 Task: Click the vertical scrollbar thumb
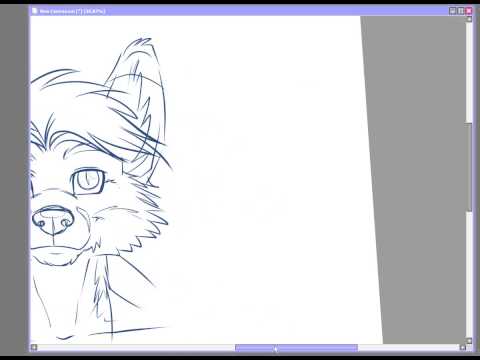click(x=469, y=167)
